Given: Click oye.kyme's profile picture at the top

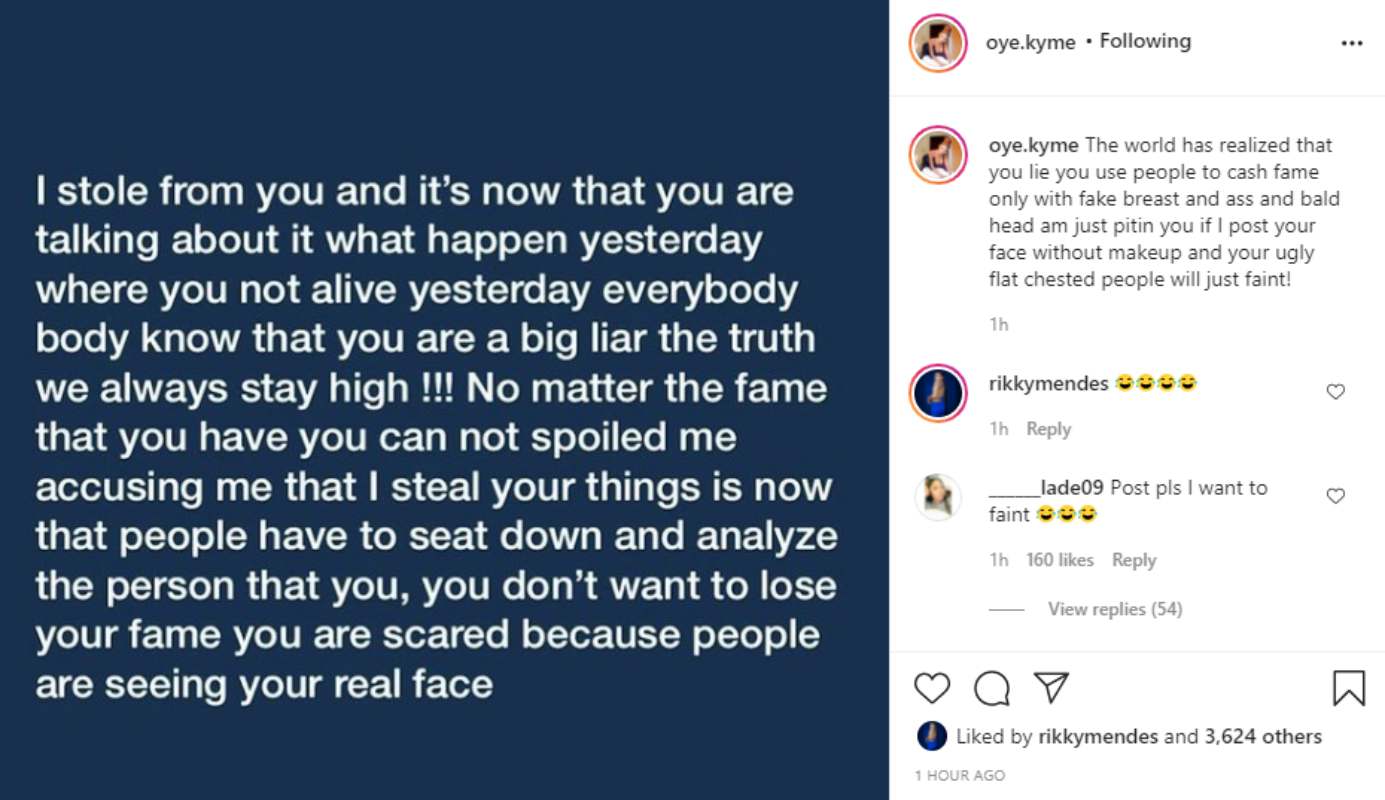Looking at the screenshot, I should point(938,41).
